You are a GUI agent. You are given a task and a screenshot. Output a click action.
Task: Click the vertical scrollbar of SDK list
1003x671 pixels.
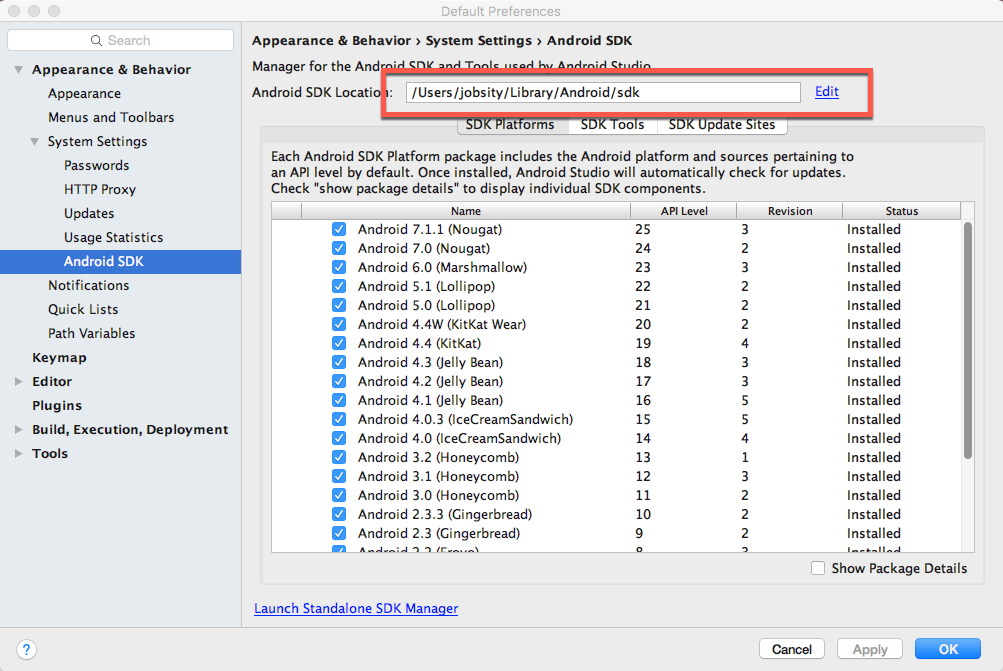[967, 340]
